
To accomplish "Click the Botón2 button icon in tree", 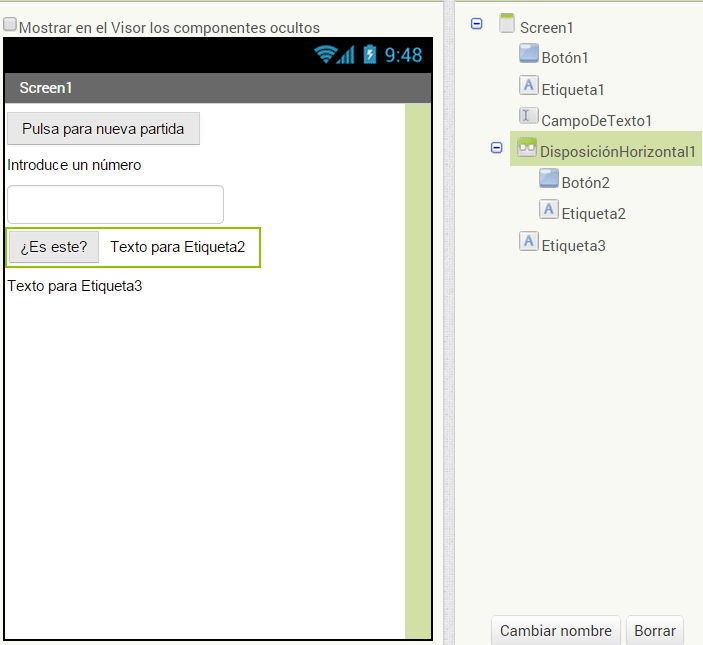I will point(549,179).
